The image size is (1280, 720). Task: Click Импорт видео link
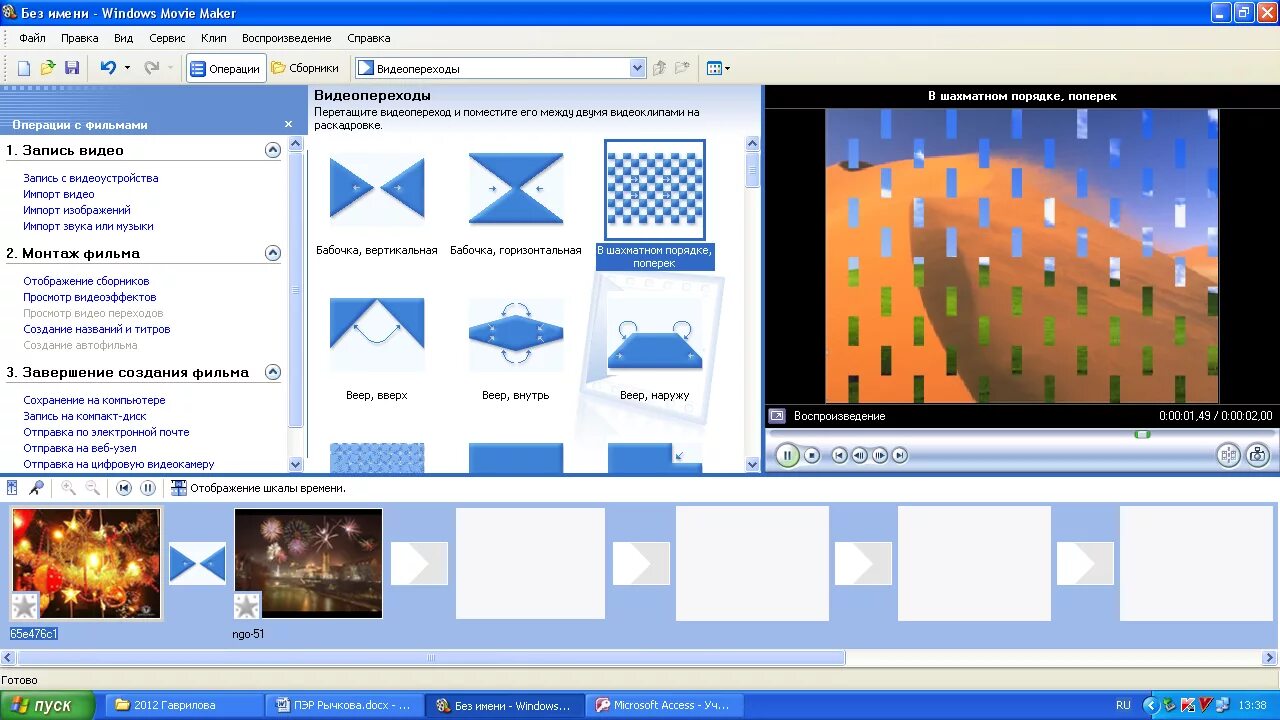pyautogui.click(x=59, y=194)
